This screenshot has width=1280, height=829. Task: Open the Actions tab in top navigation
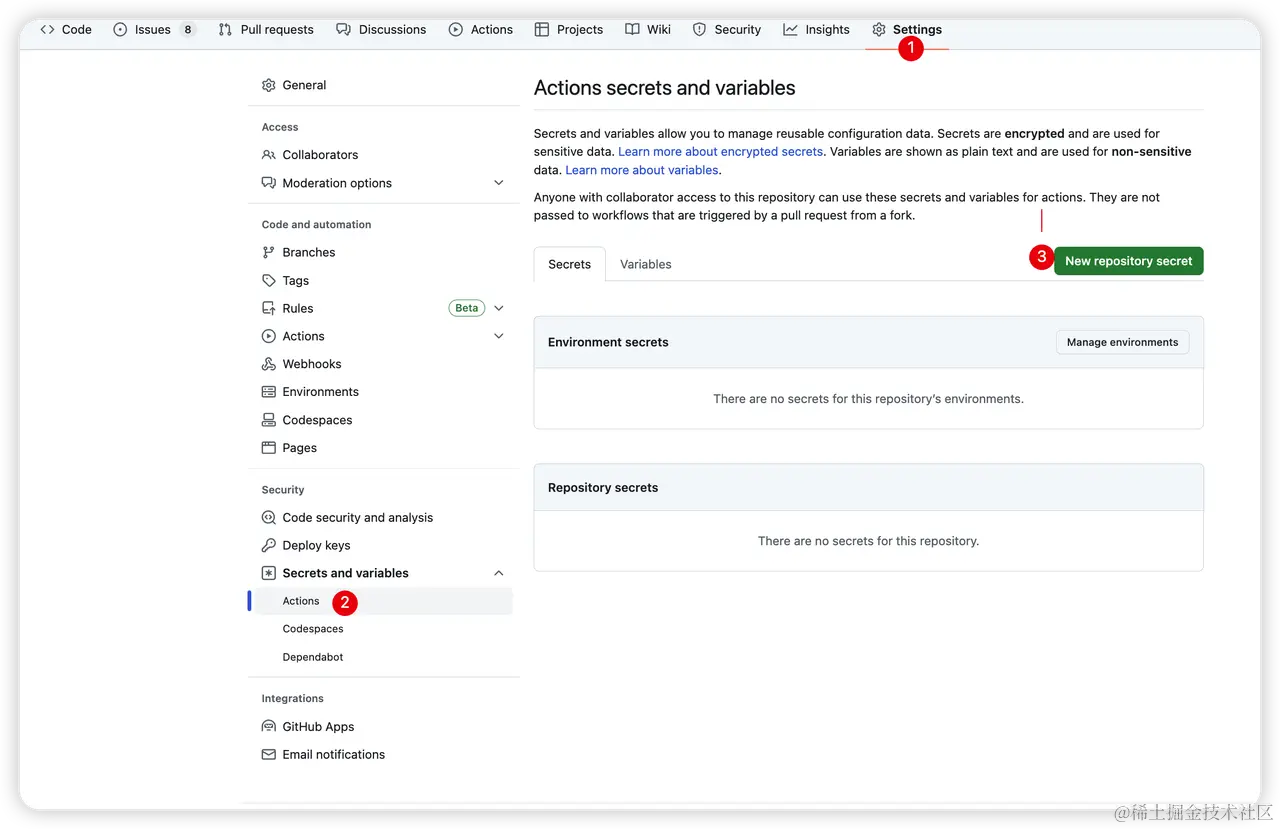click(481, 30)
